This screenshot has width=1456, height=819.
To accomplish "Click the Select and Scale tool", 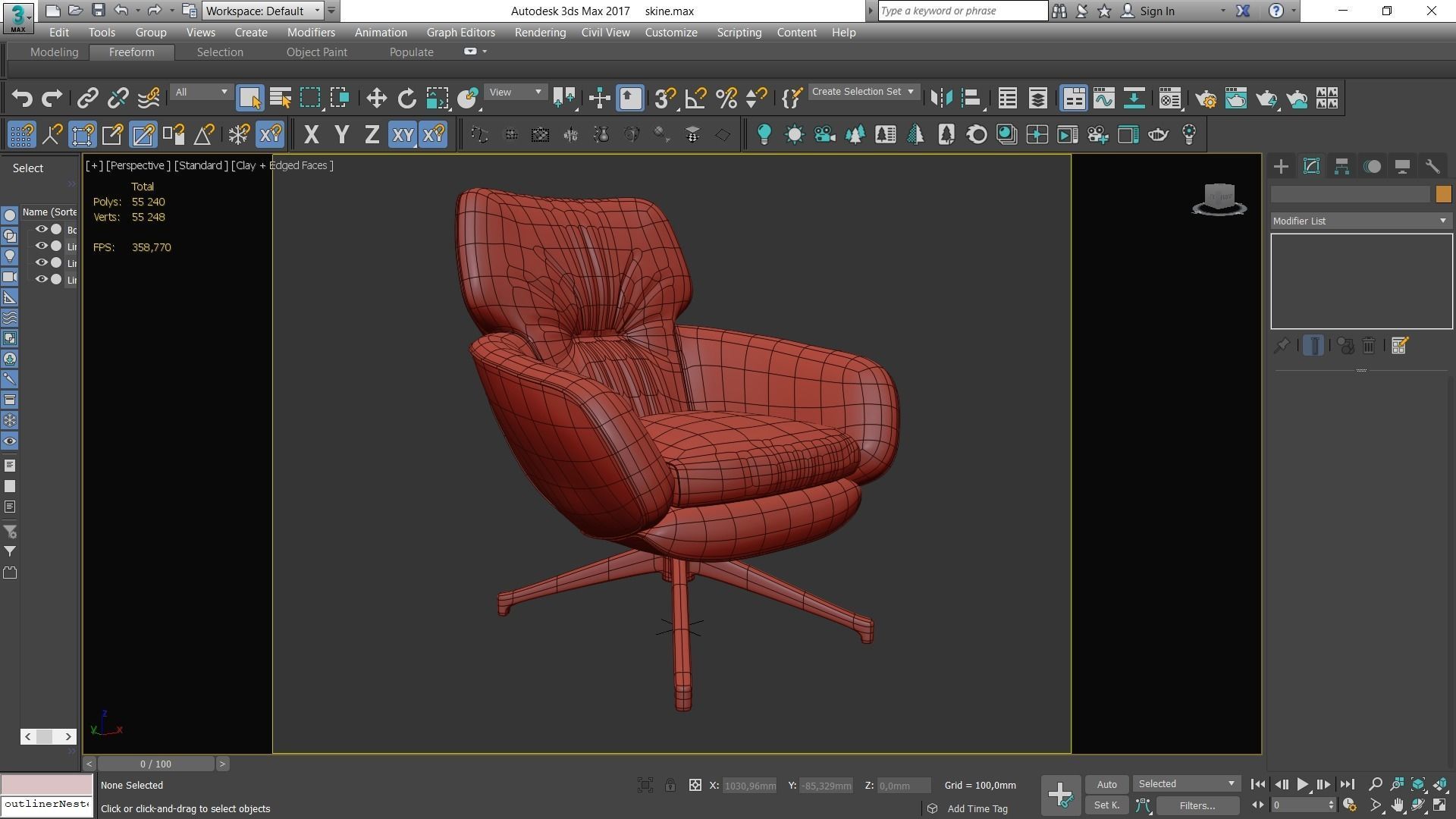I will coord(437,98).
